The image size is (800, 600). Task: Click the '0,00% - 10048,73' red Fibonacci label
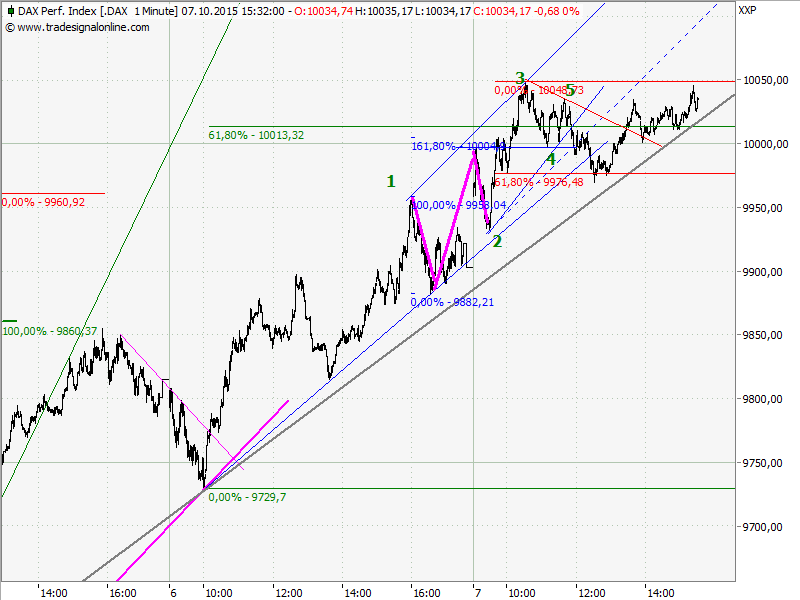tap(535, 89)
